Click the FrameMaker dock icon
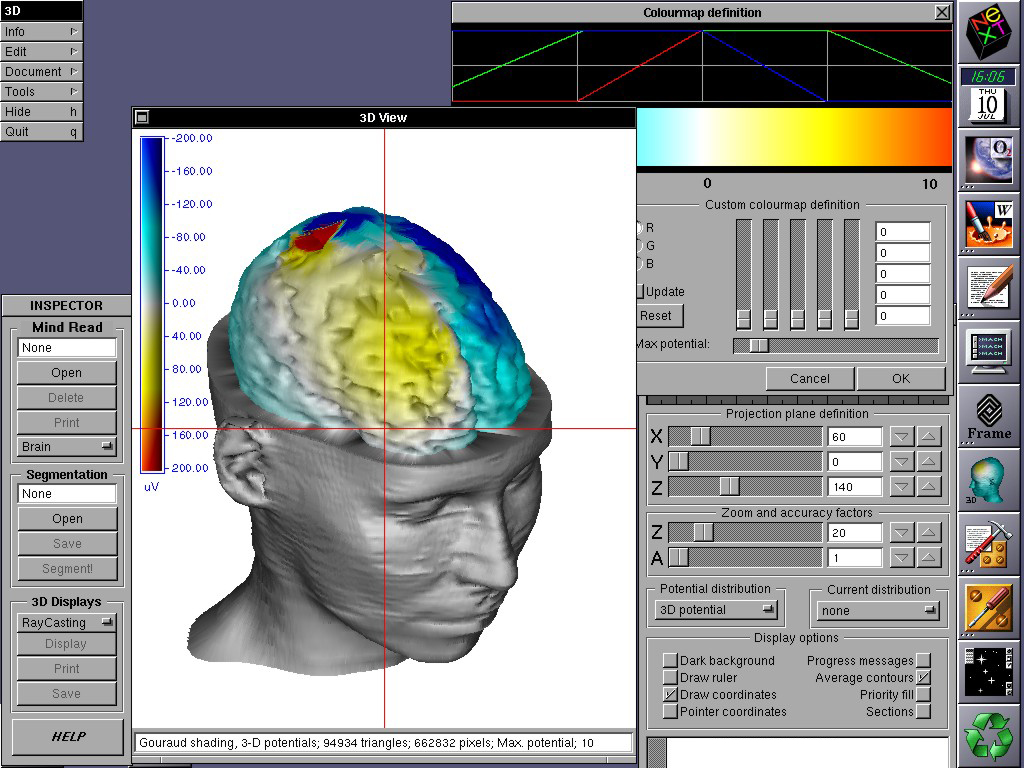Screen dimensions: 1024x768 (988, 415)
